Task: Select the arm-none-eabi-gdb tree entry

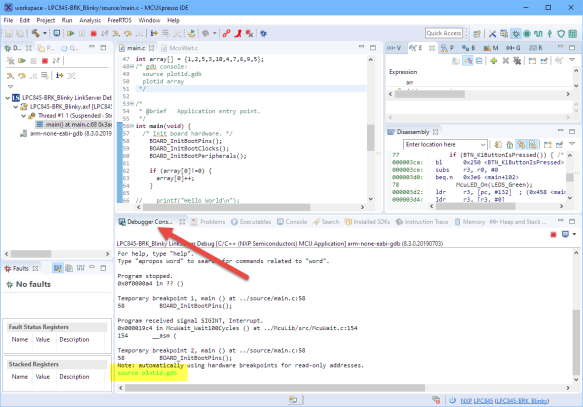Action: point(66,133)
